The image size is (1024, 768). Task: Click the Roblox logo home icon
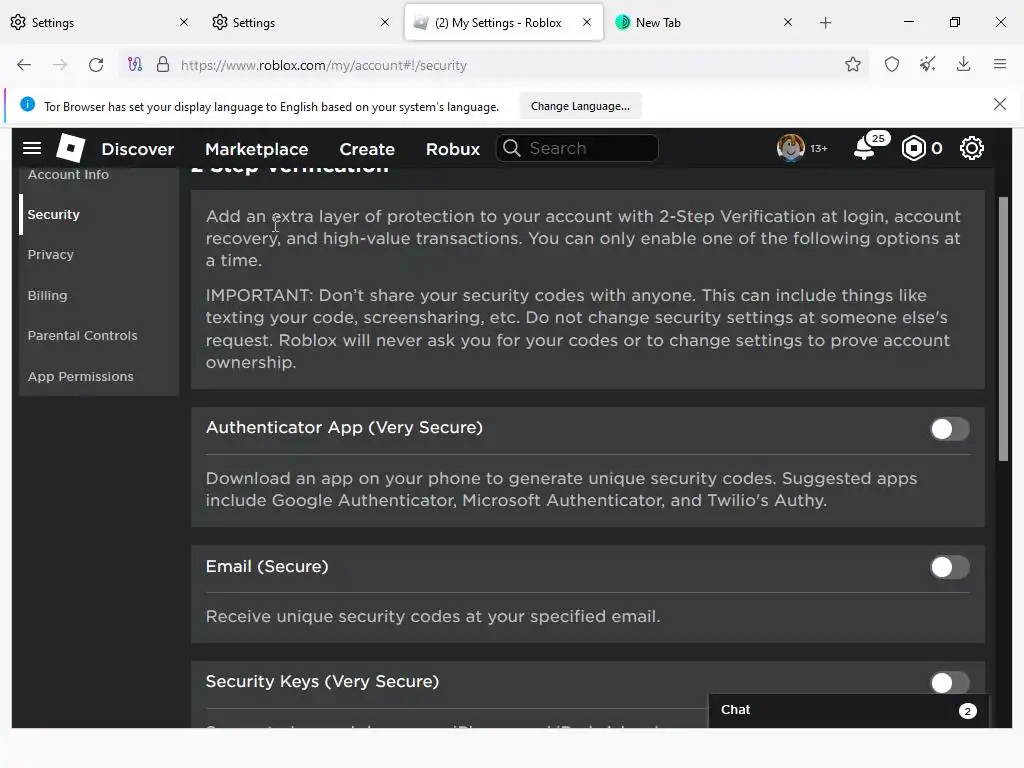point(71,148)
